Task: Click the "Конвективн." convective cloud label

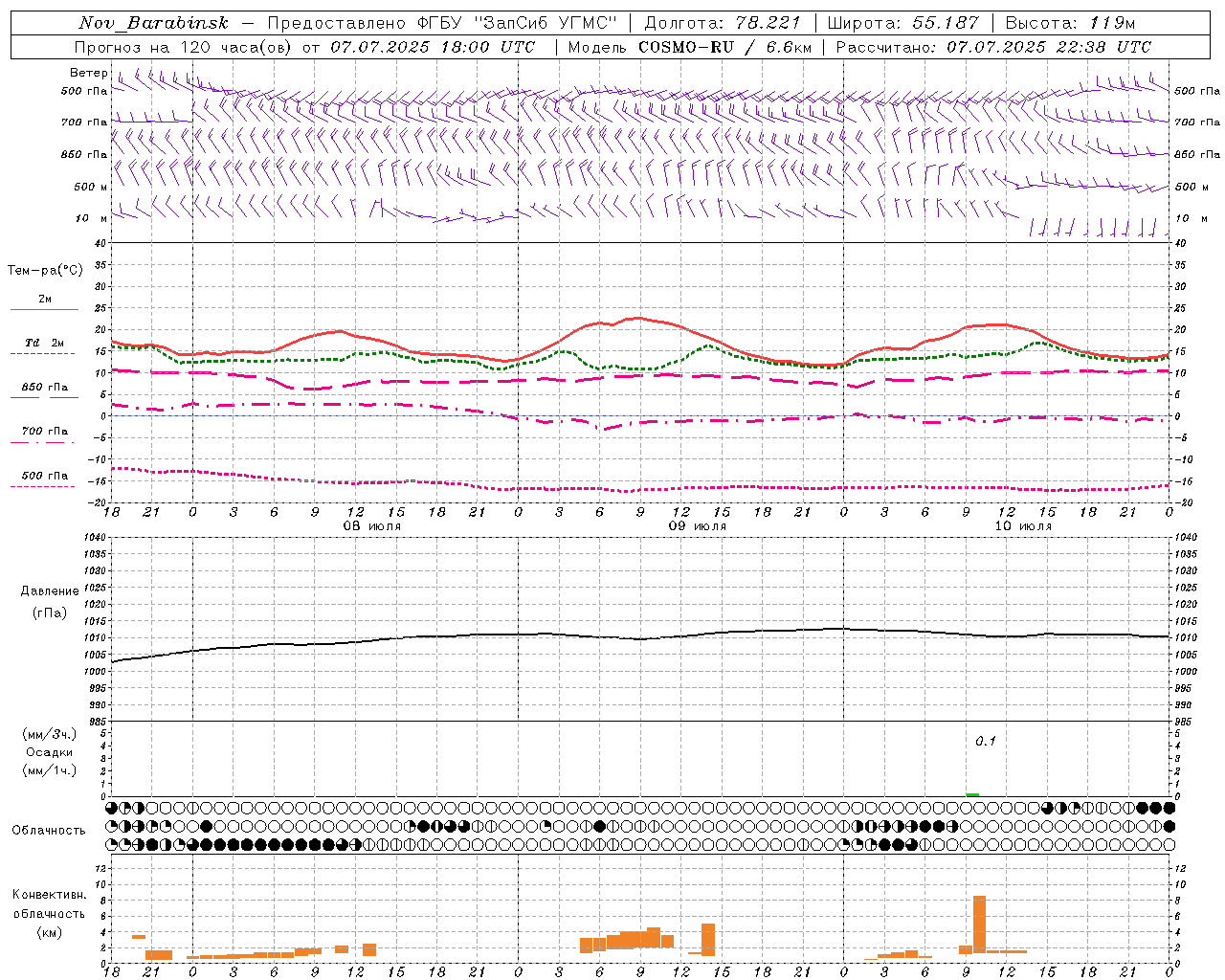Action: [x=50, y=895]
